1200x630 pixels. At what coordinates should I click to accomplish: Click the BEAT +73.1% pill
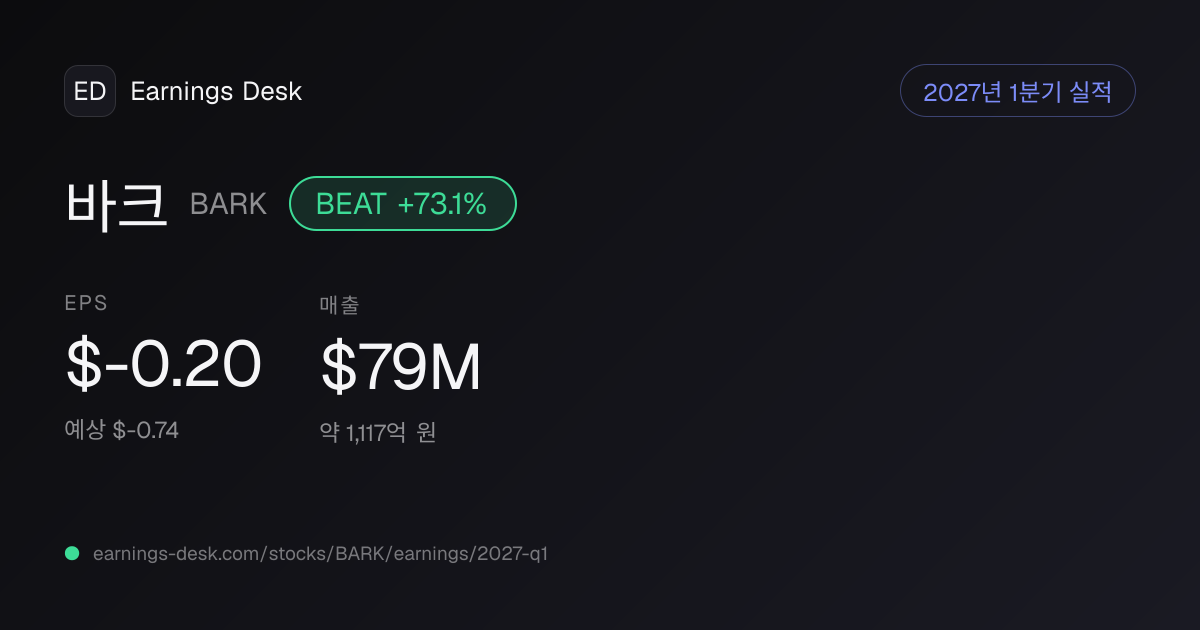coord(403,204)
